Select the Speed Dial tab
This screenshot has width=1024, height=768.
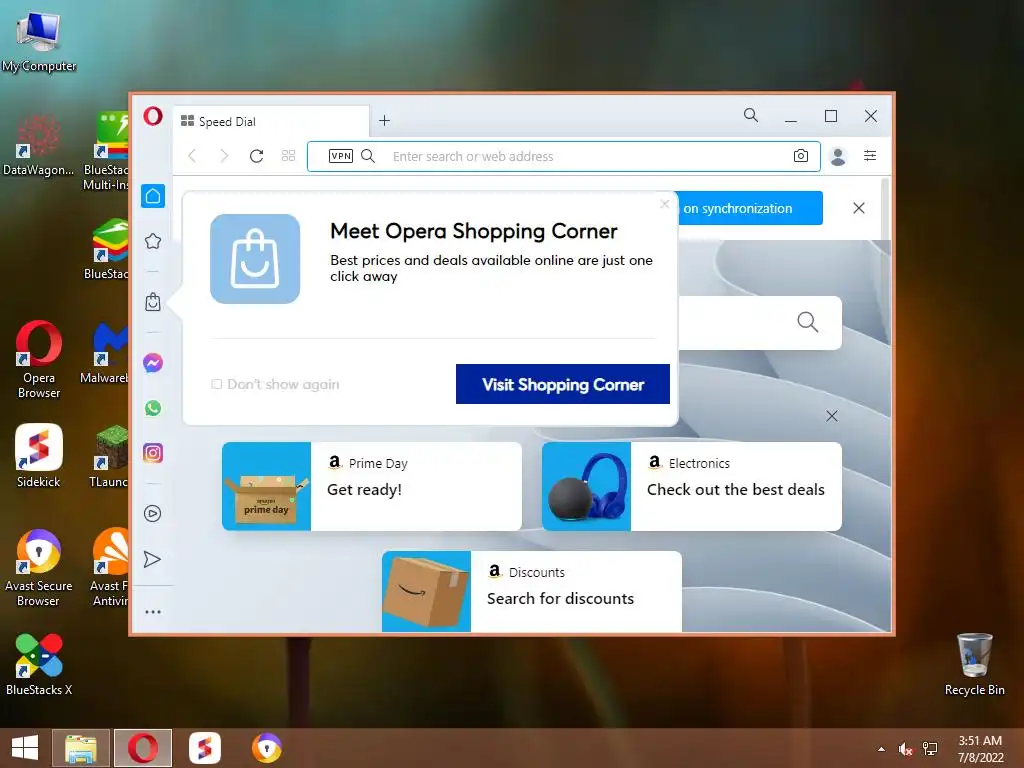(x=271, y=121)
